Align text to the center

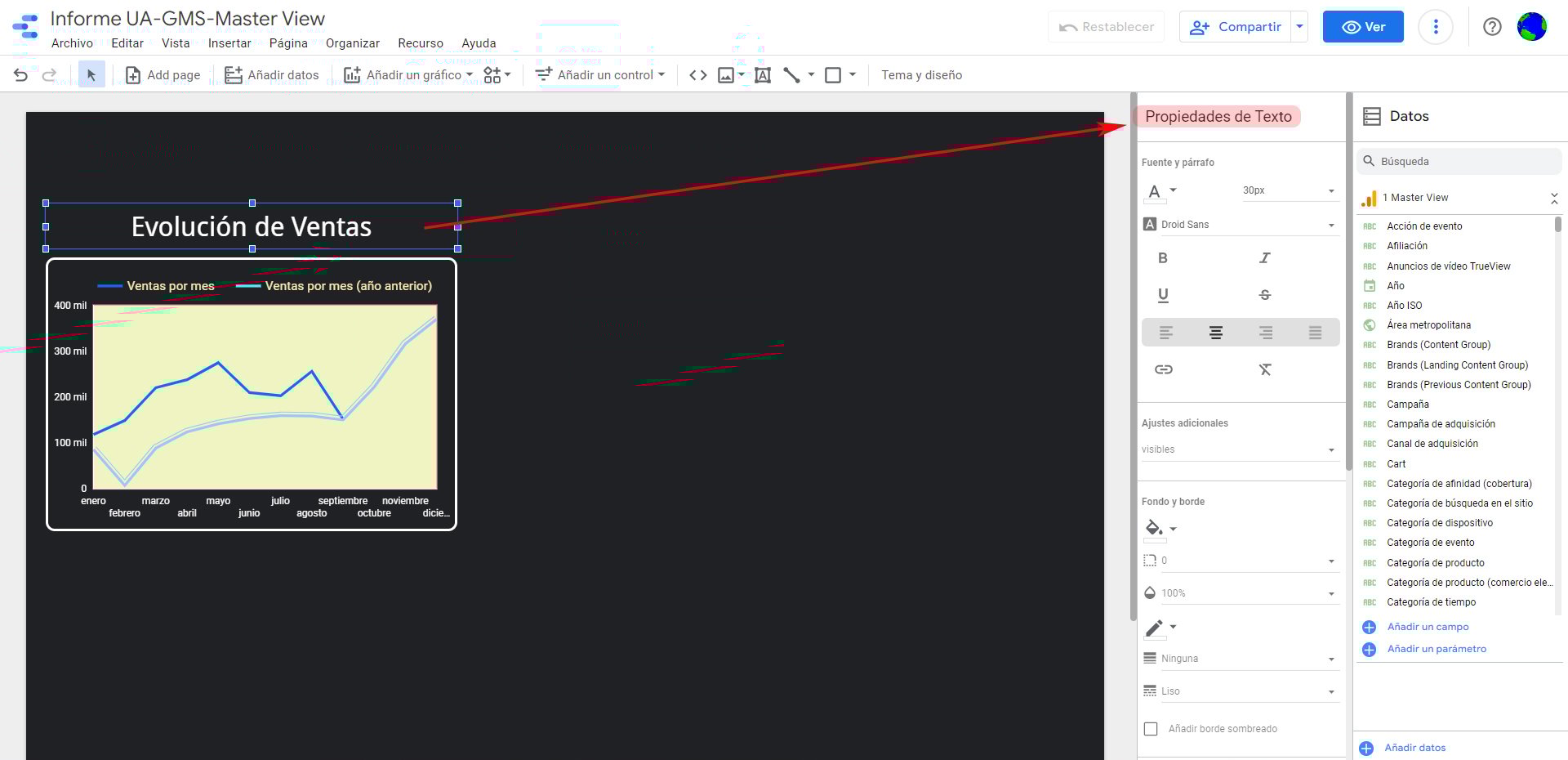(1216, 333)
